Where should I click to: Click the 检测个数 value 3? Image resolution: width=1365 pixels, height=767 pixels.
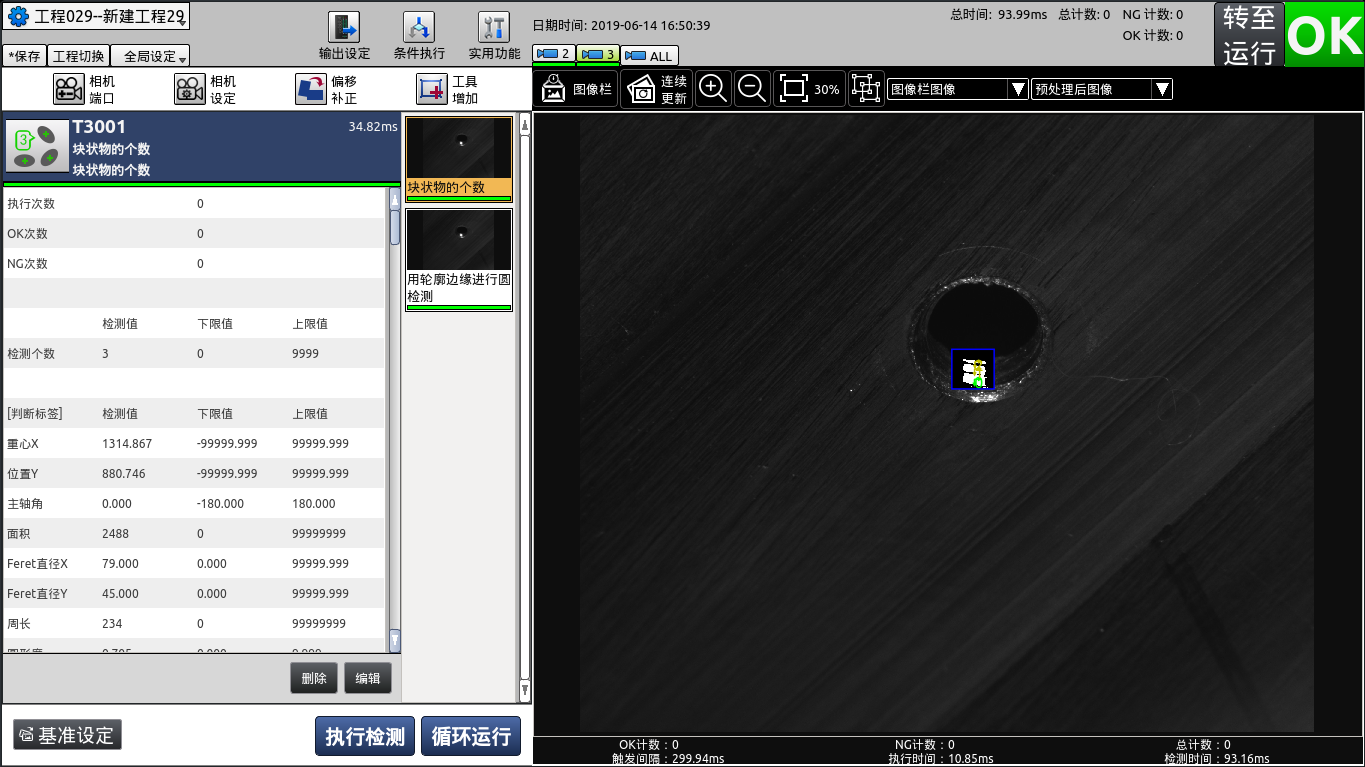click(x=106, y=354)
